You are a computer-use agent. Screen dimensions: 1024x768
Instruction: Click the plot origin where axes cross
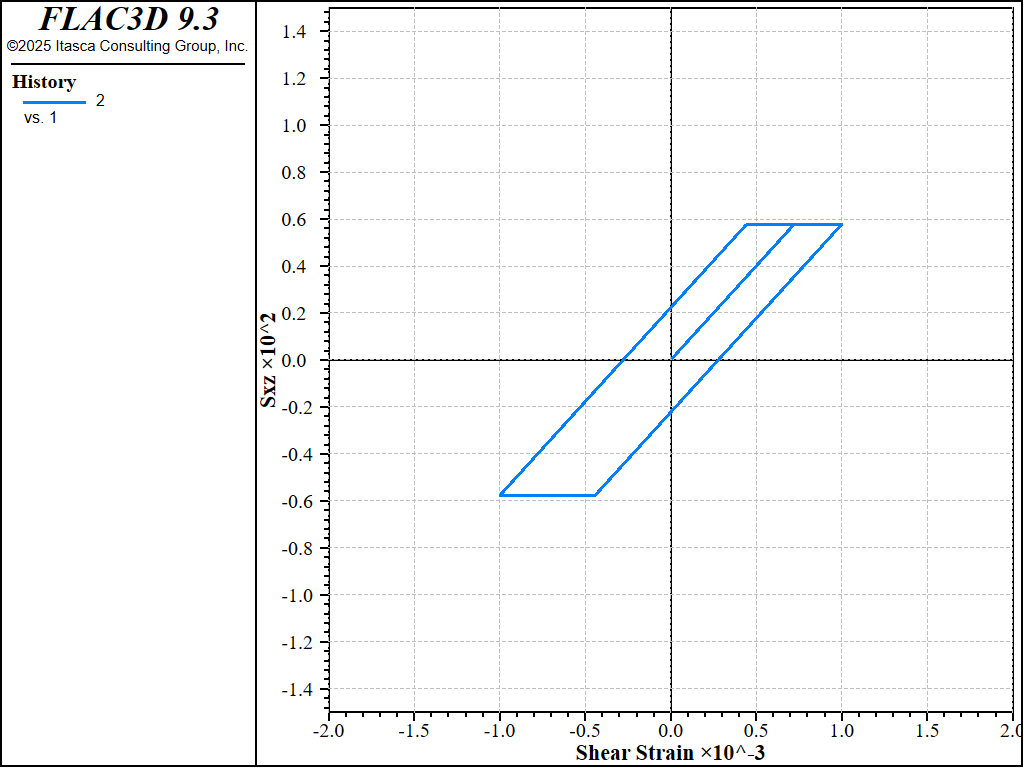(671, 360)
